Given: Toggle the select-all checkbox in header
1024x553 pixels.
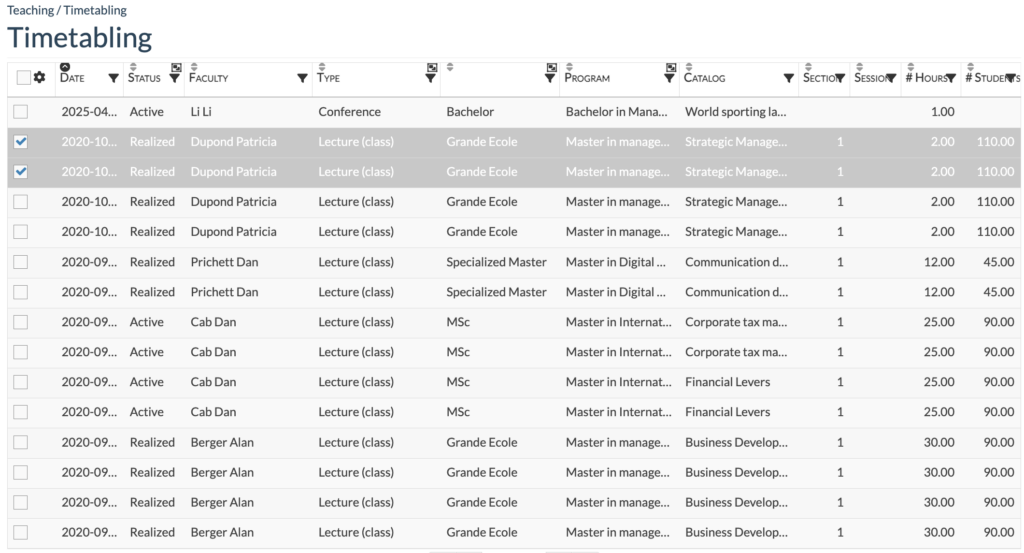Looking at the screenshot, I should point(23,78).
